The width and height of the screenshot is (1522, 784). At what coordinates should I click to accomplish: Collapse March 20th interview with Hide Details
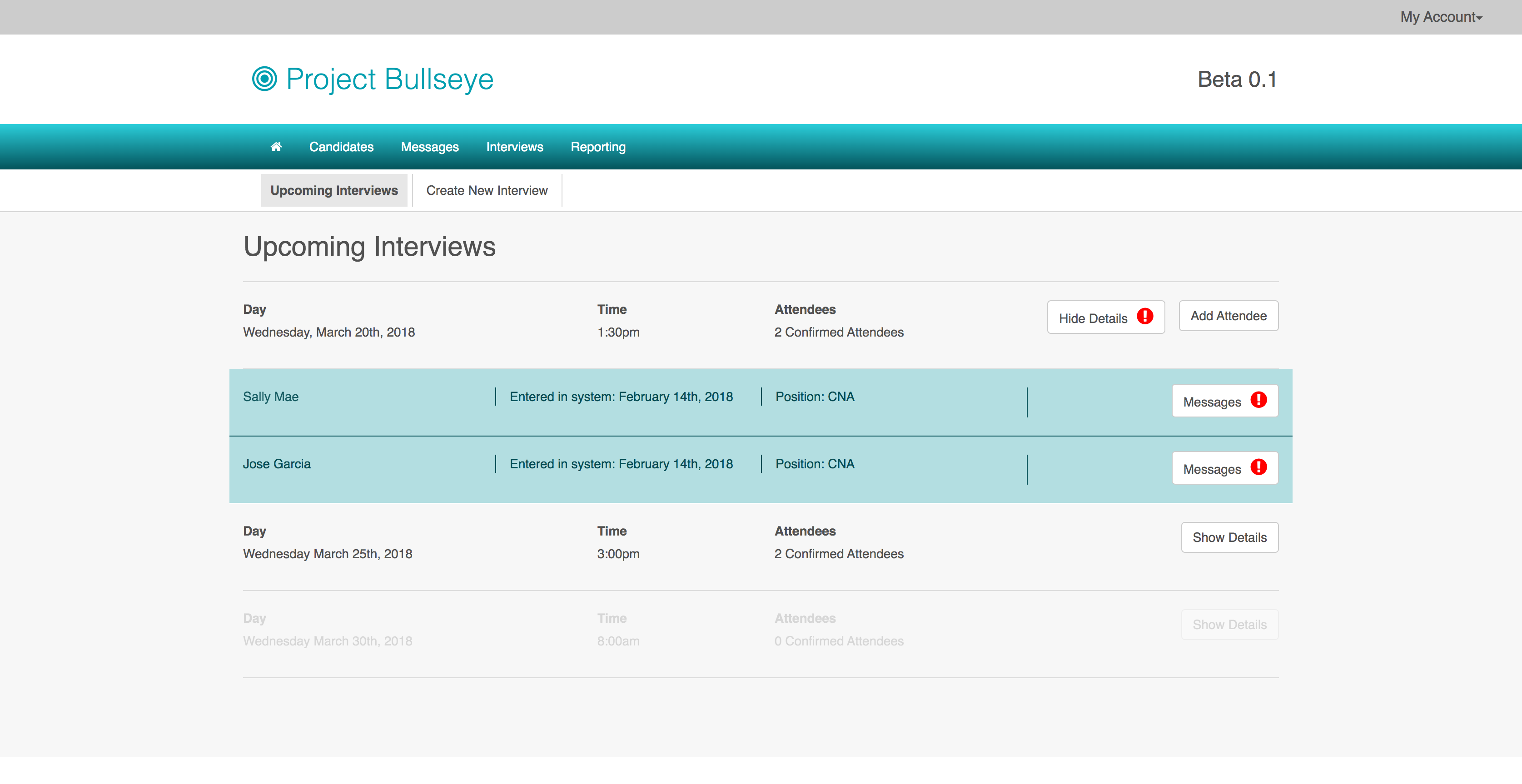point(1093,318)
